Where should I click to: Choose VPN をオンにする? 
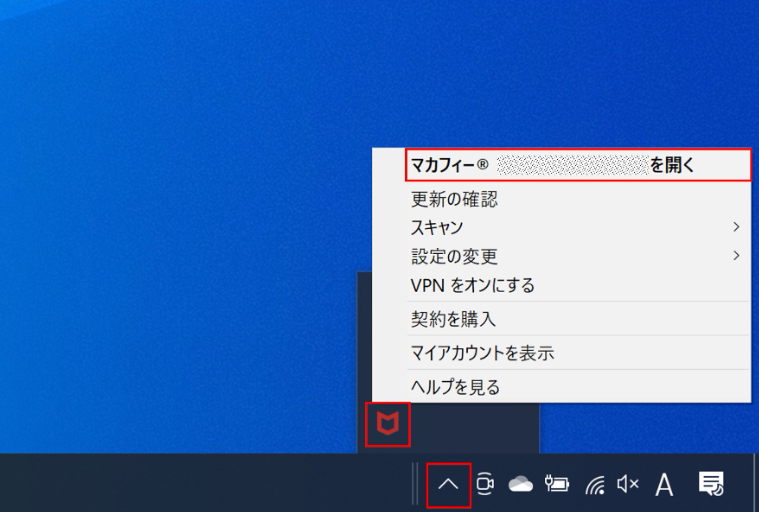tap(578, 285)
